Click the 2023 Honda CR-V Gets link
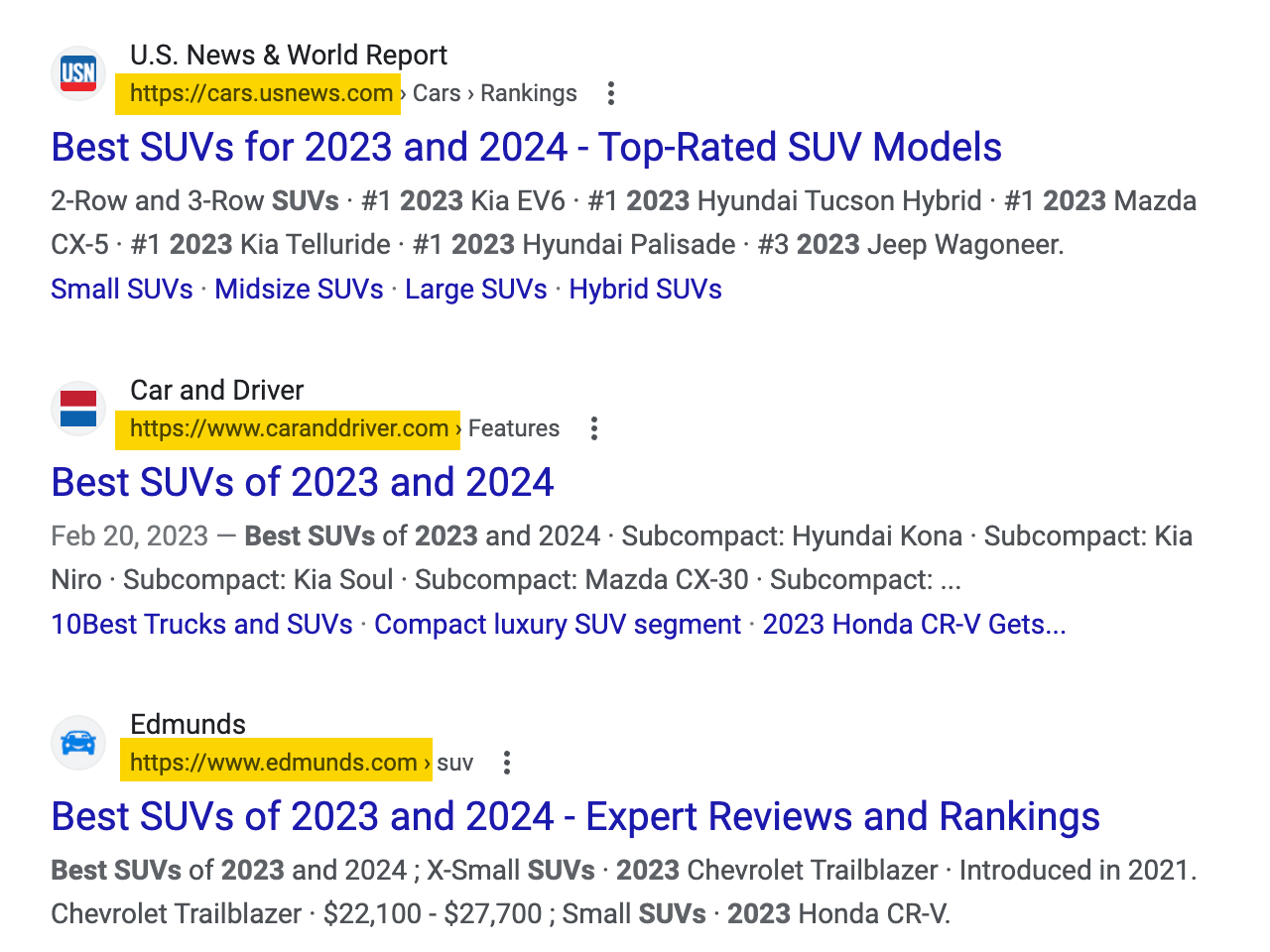Screen dimensions: 1270x952 tap(914, 624)
